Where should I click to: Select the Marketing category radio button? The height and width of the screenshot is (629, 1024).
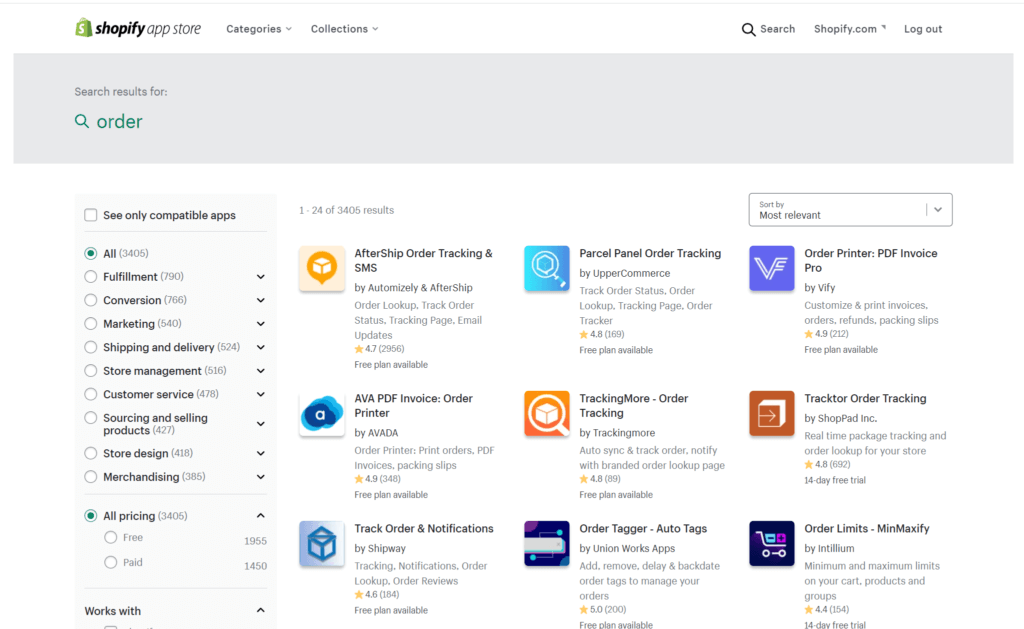click(x=91, y=324)
